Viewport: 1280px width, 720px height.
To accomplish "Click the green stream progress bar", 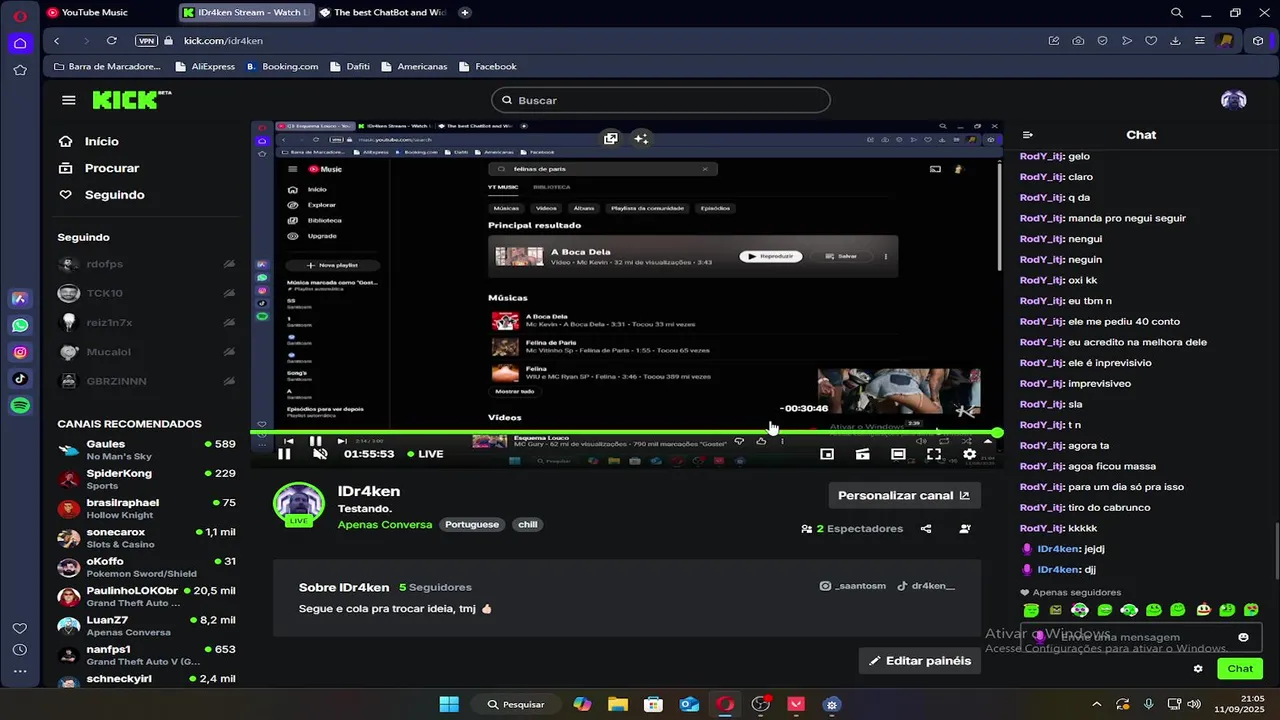I will tap(626, 432).
